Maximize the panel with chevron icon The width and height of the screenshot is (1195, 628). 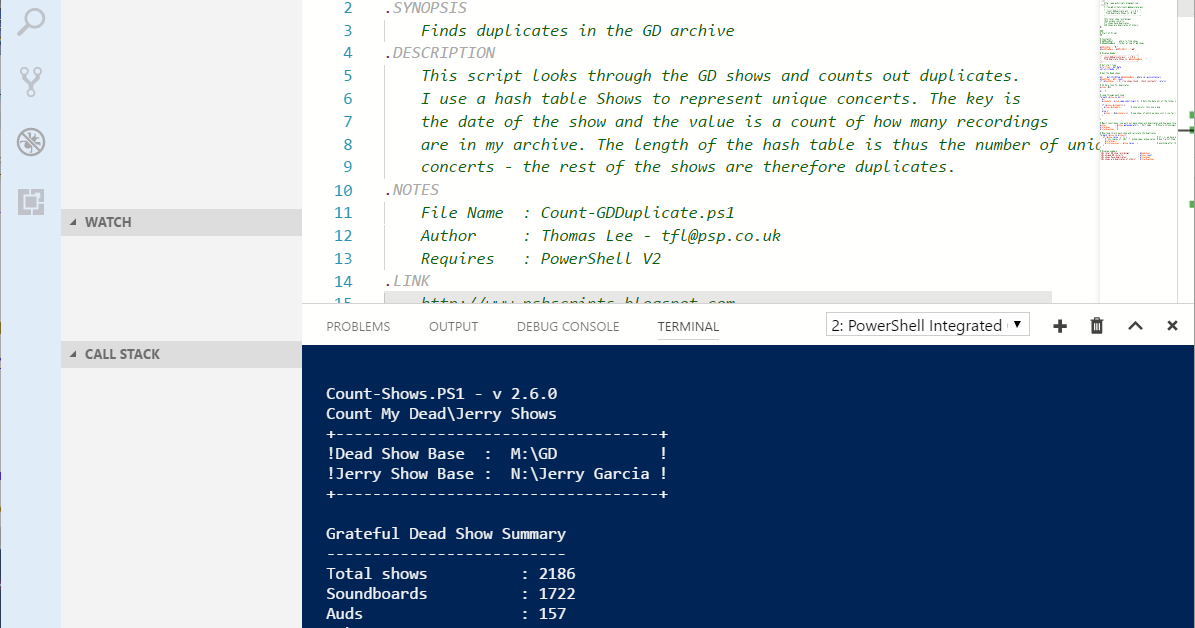click(x=1133, y=325)
